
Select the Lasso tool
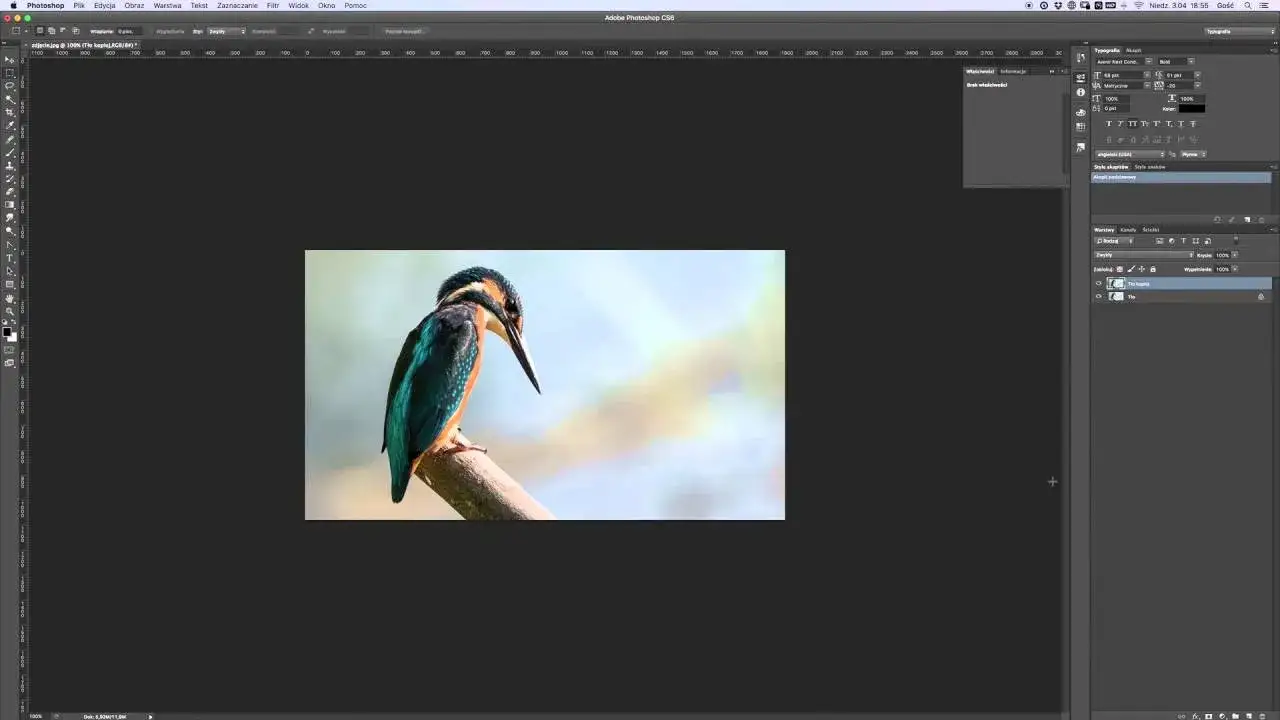click(x=10, y=85)
